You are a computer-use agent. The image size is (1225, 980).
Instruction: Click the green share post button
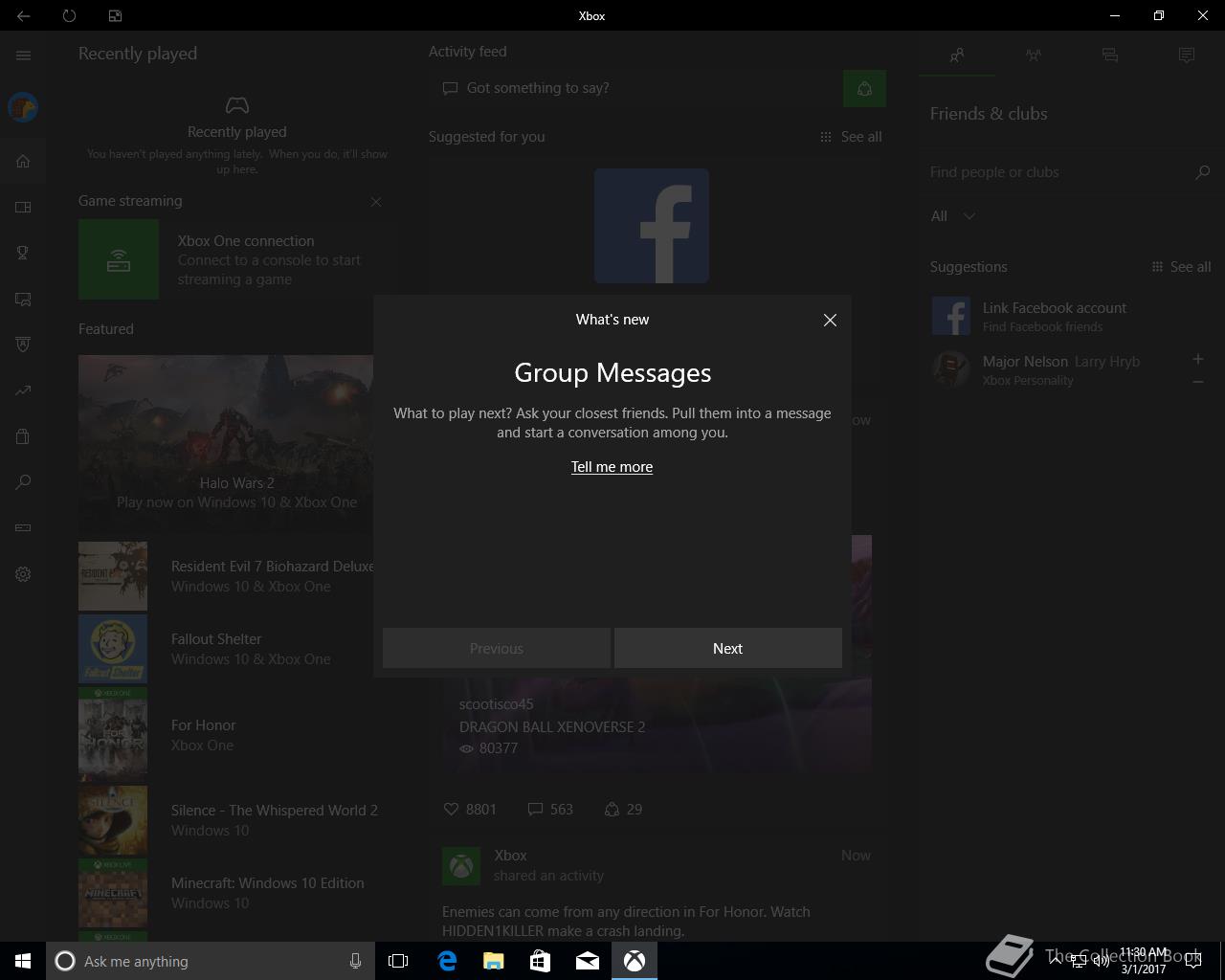tap(864, 89)
